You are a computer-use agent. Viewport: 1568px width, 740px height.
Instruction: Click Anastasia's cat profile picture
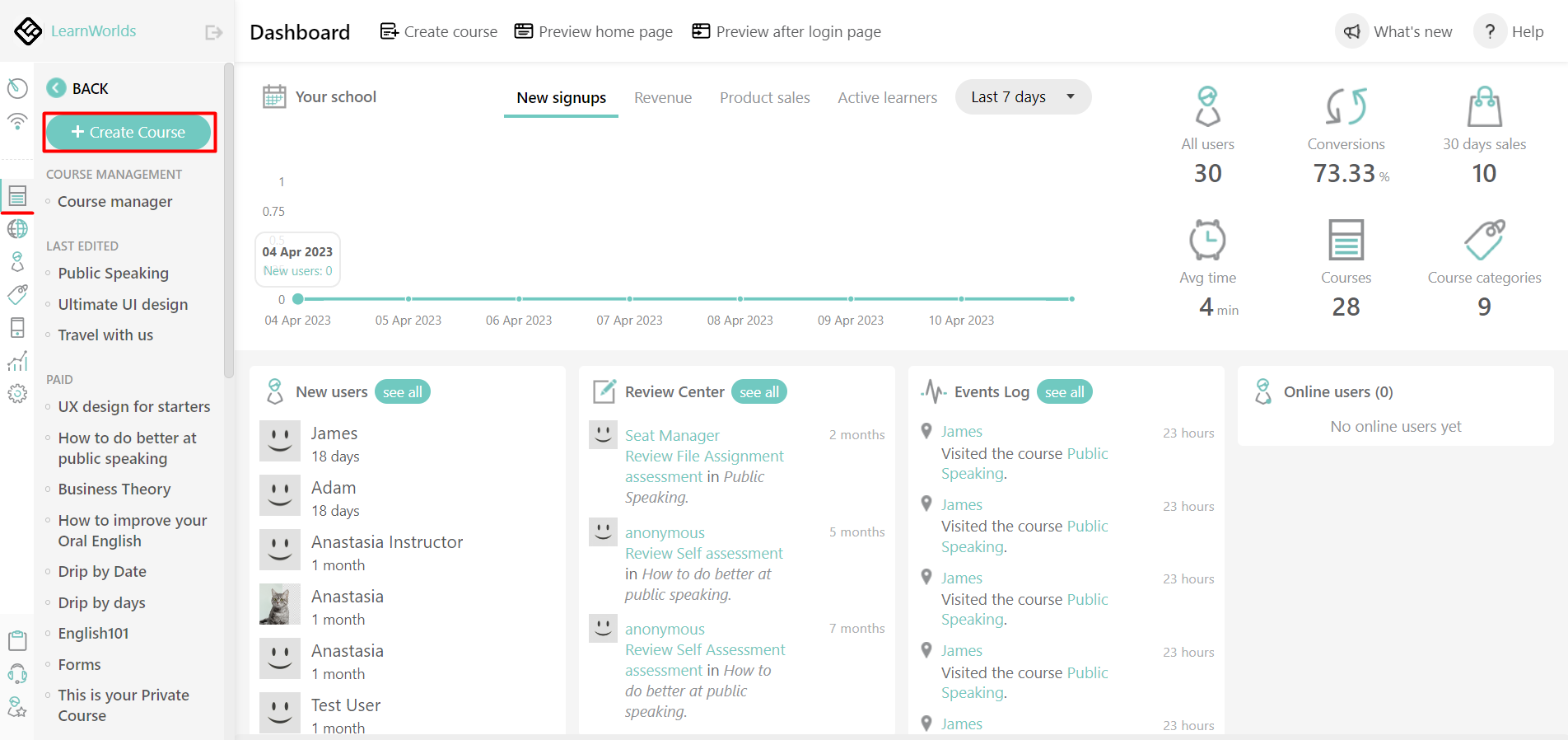point(280,605)
